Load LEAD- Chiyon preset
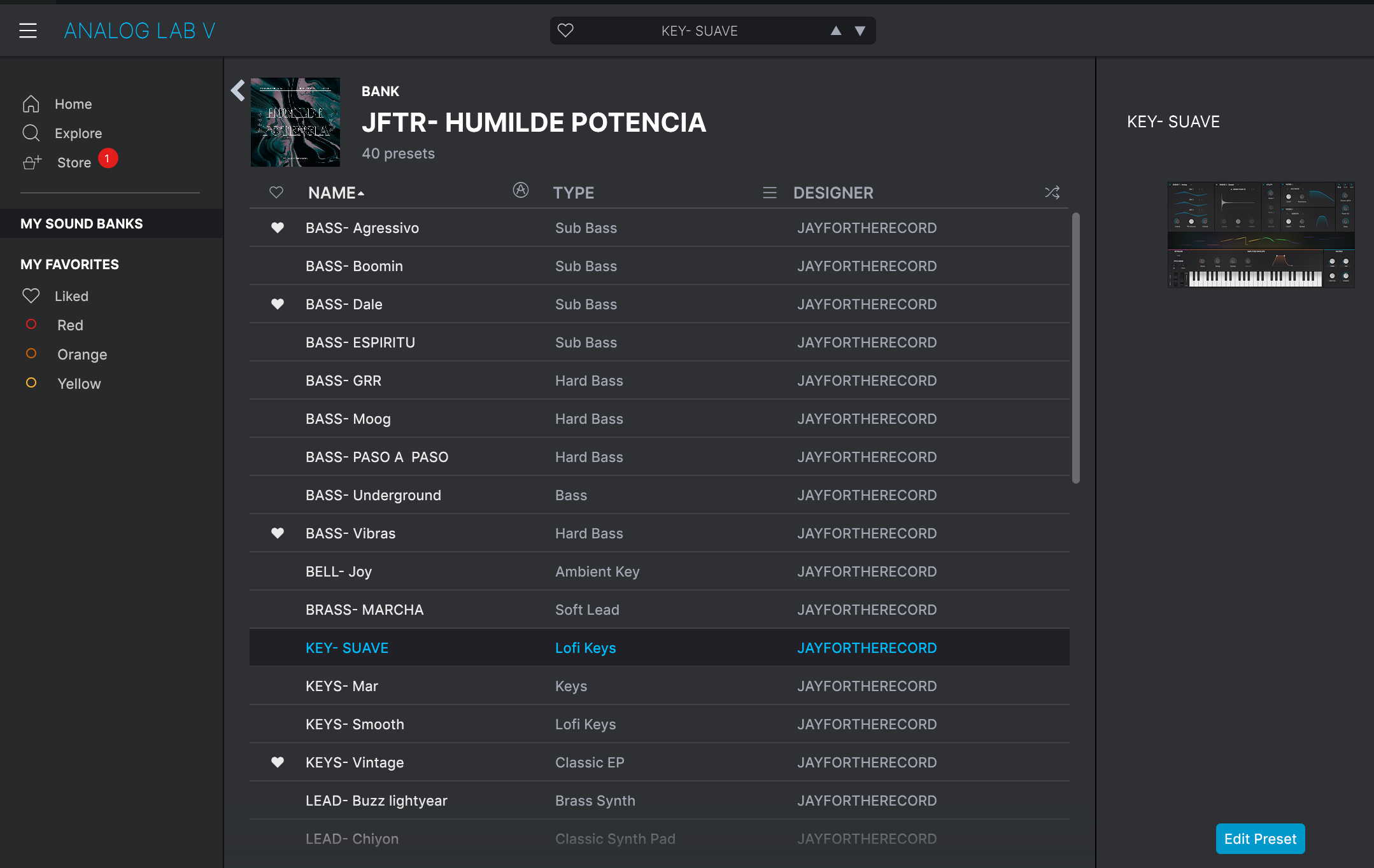Image resolution: width=1374 pixels, height=868 pixels. pos(660,839)
